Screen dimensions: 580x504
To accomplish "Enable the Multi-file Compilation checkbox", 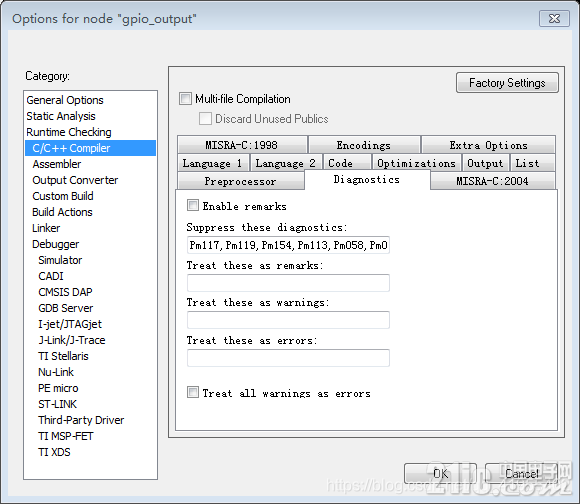I will [185, 99].
